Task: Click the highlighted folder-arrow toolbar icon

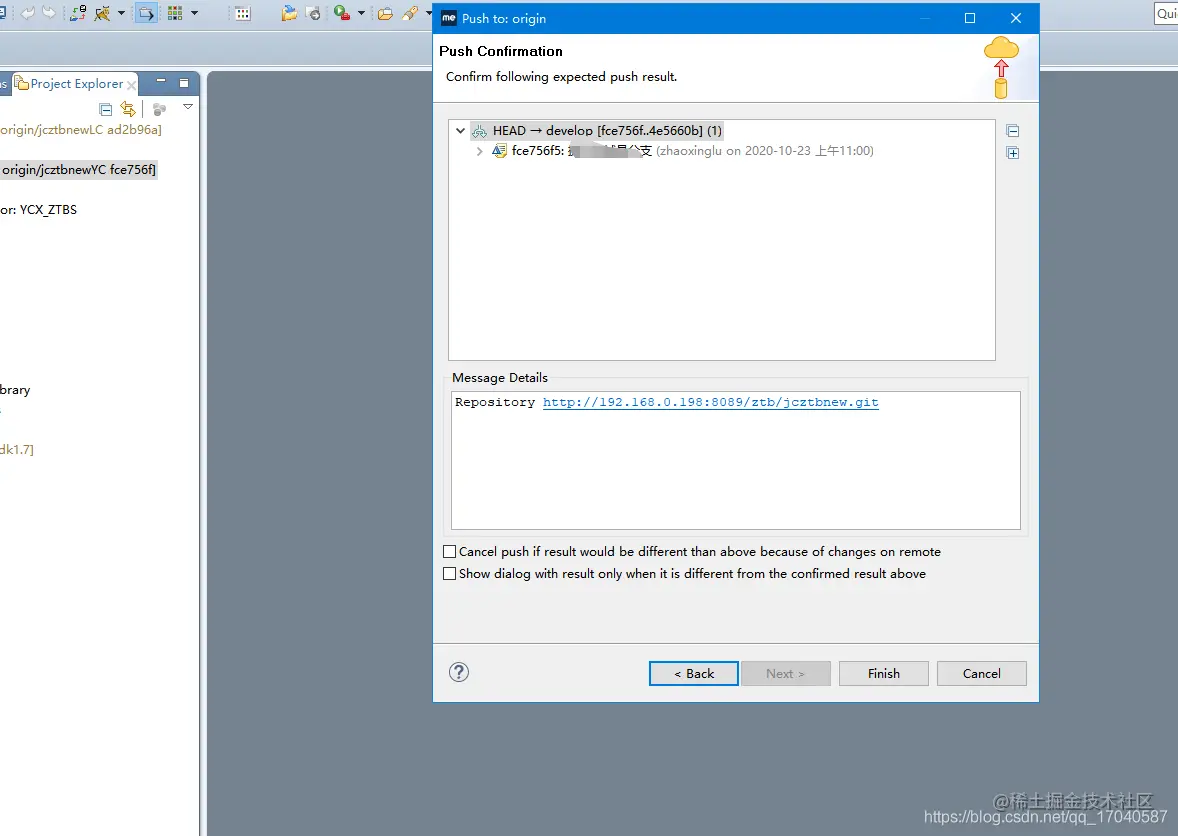Action: pyautogui.click(x=146, y=13)
